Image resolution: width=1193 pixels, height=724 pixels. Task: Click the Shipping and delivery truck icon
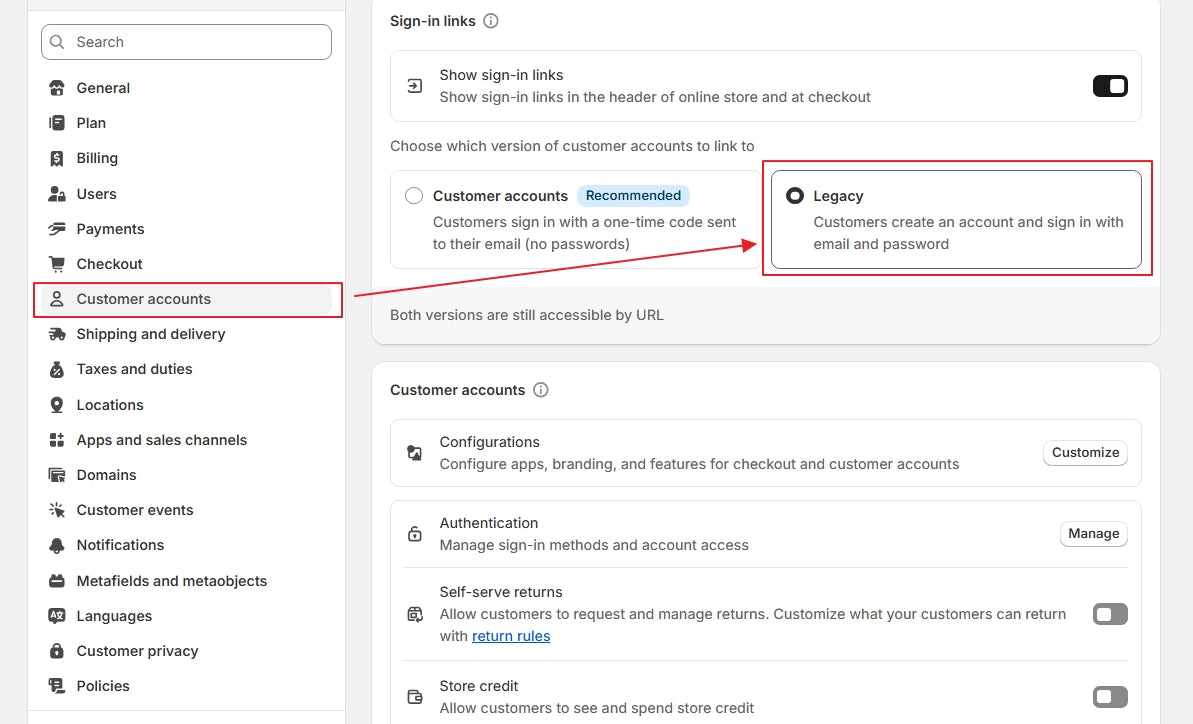tap(57, 334)
